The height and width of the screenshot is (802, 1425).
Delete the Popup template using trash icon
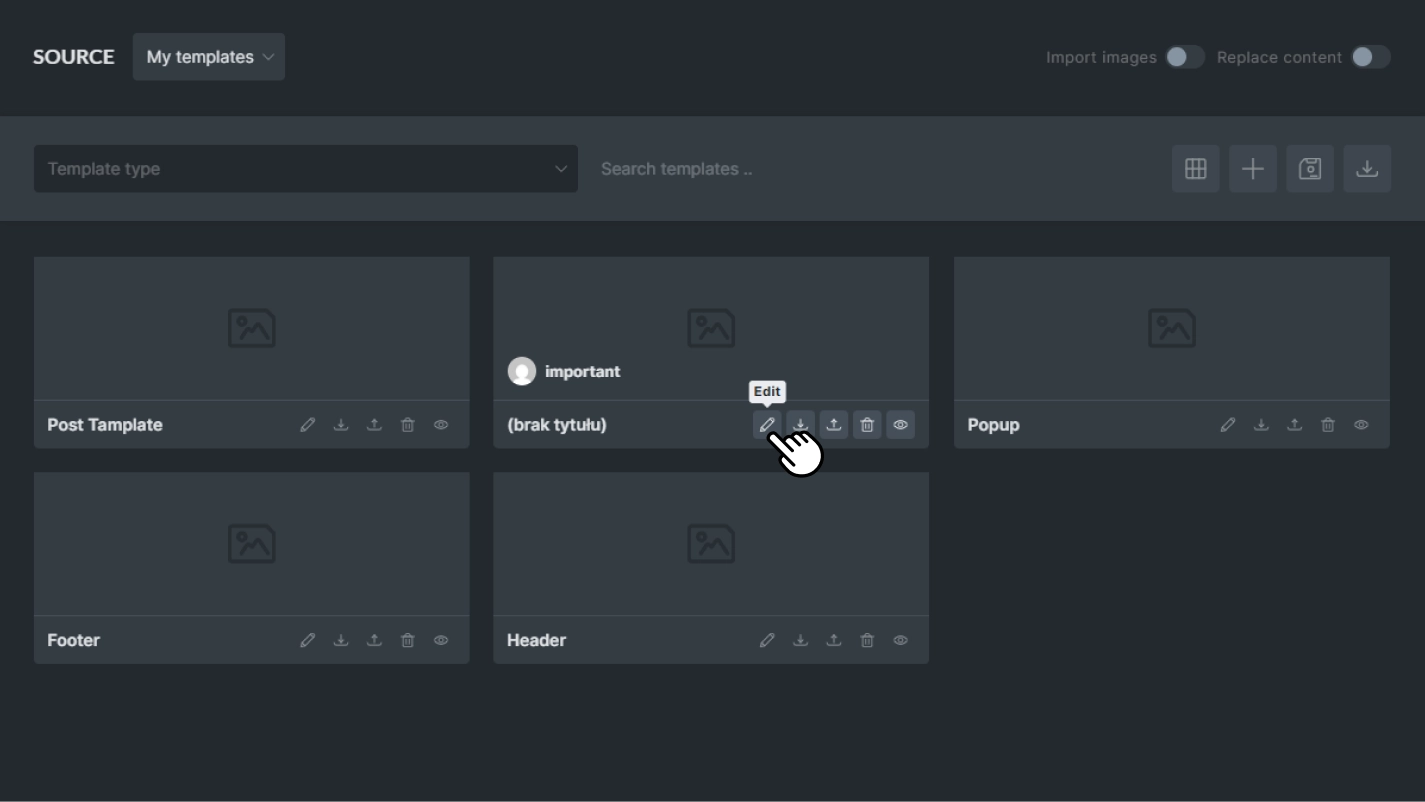click(1328, 425)
